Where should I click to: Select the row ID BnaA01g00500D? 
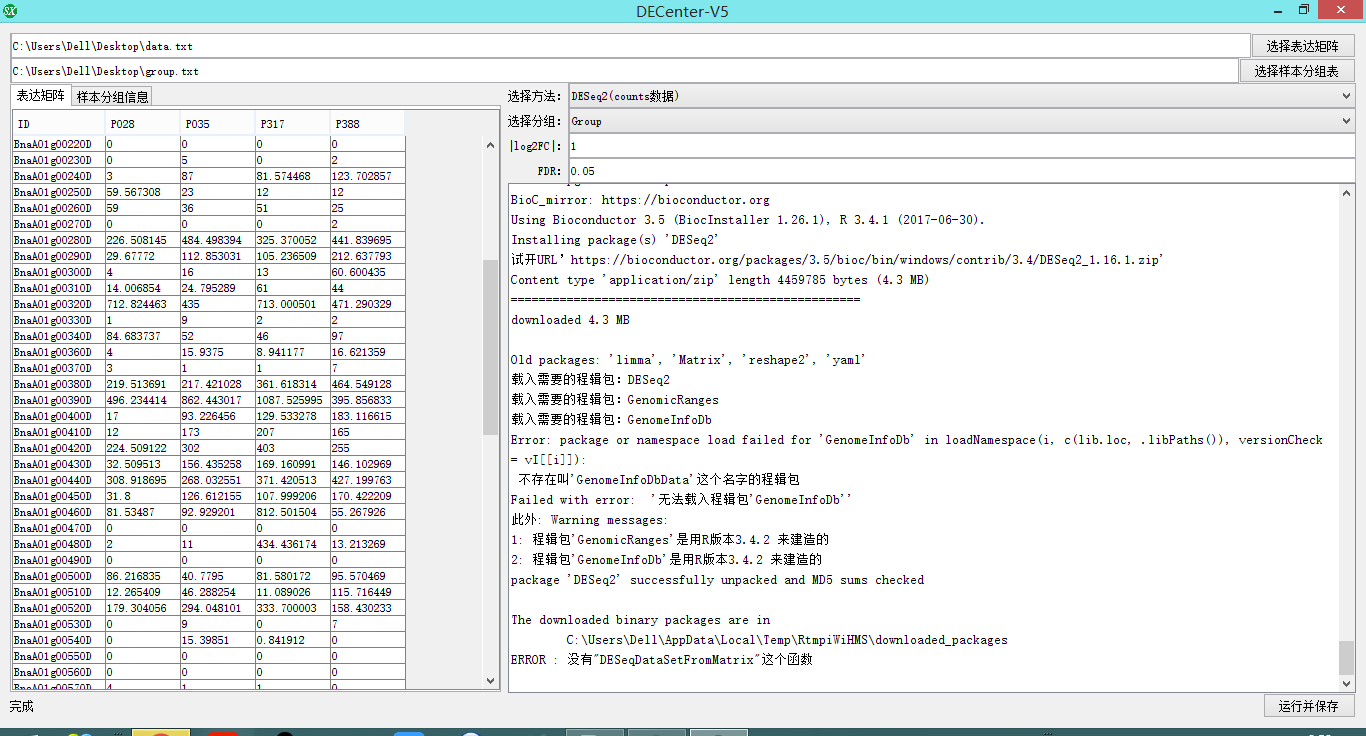click(x=58, y=576)
